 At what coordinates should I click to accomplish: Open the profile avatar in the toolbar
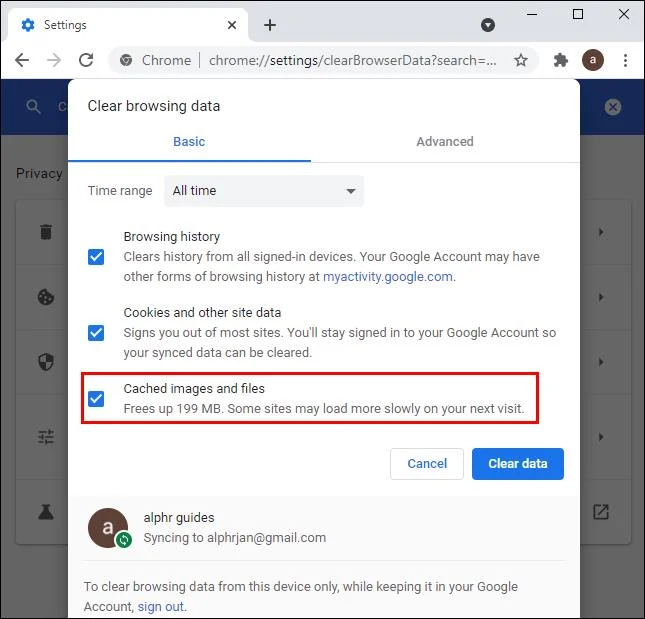point(592,60)
